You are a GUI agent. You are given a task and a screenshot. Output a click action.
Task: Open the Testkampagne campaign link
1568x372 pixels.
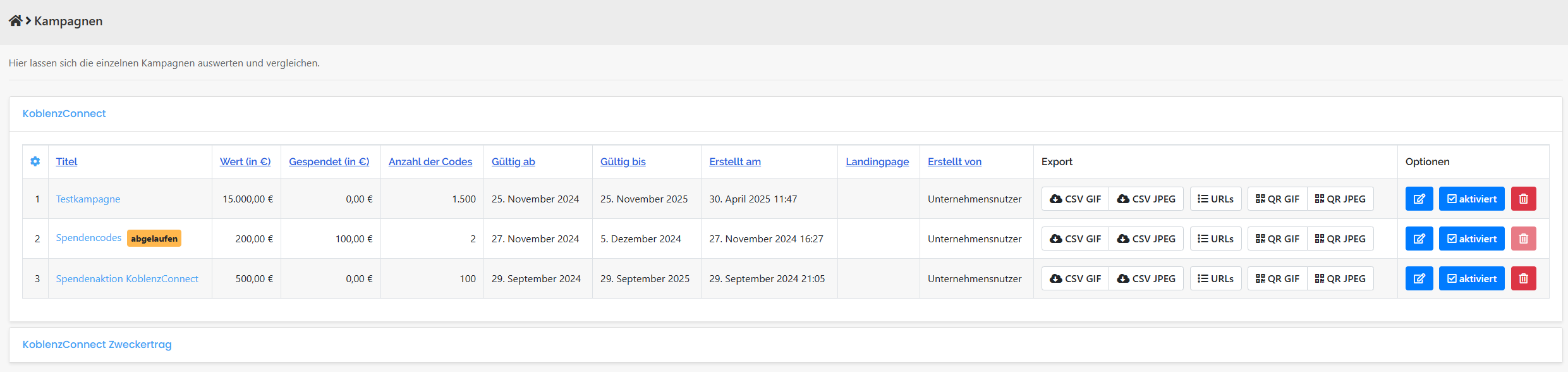tap(88, 199)
